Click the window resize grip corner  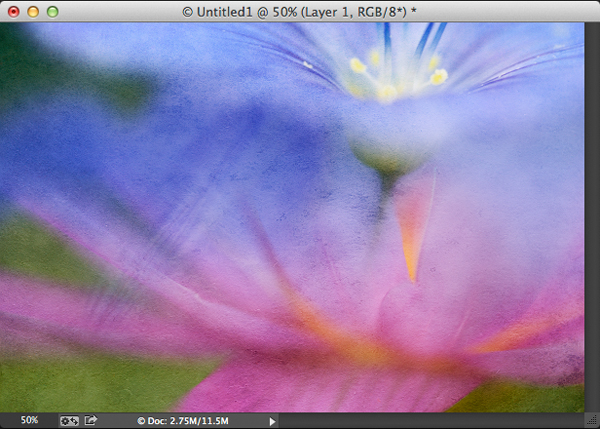[592, 421]
